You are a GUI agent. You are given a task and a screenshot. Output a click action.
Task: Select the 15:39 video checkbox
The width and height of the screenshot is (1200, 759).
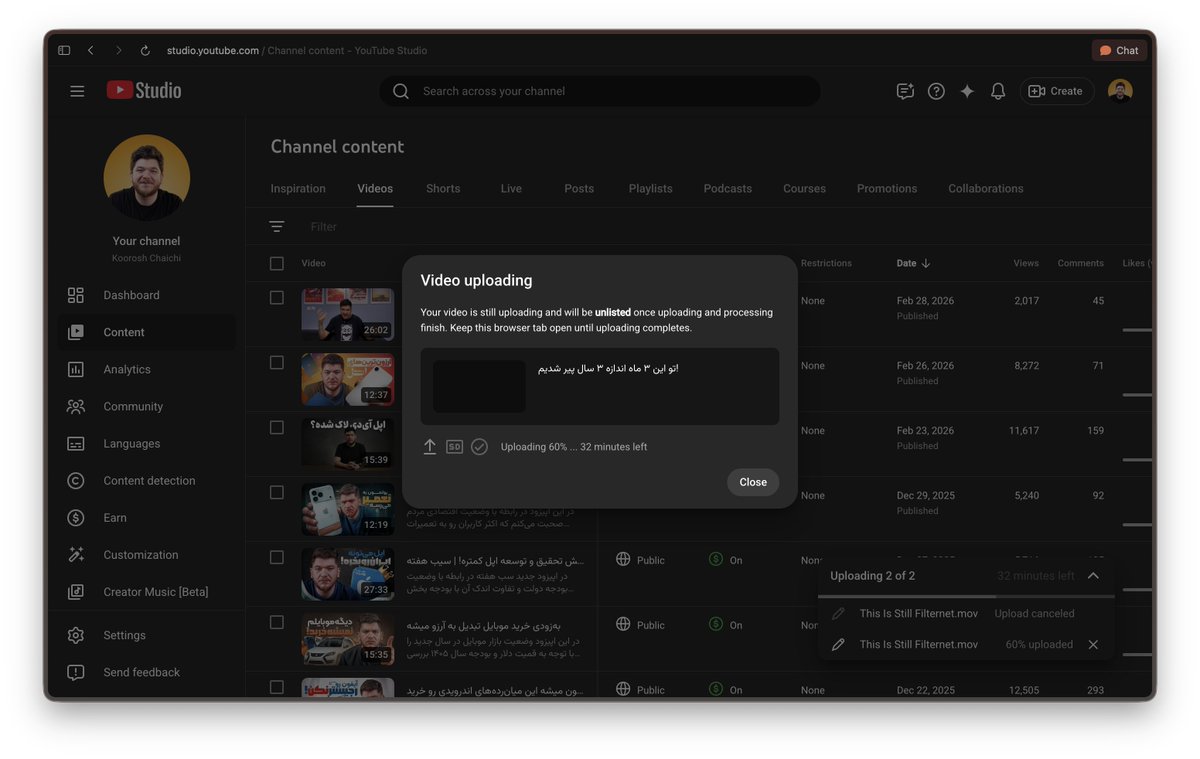(x=277, y=427)
